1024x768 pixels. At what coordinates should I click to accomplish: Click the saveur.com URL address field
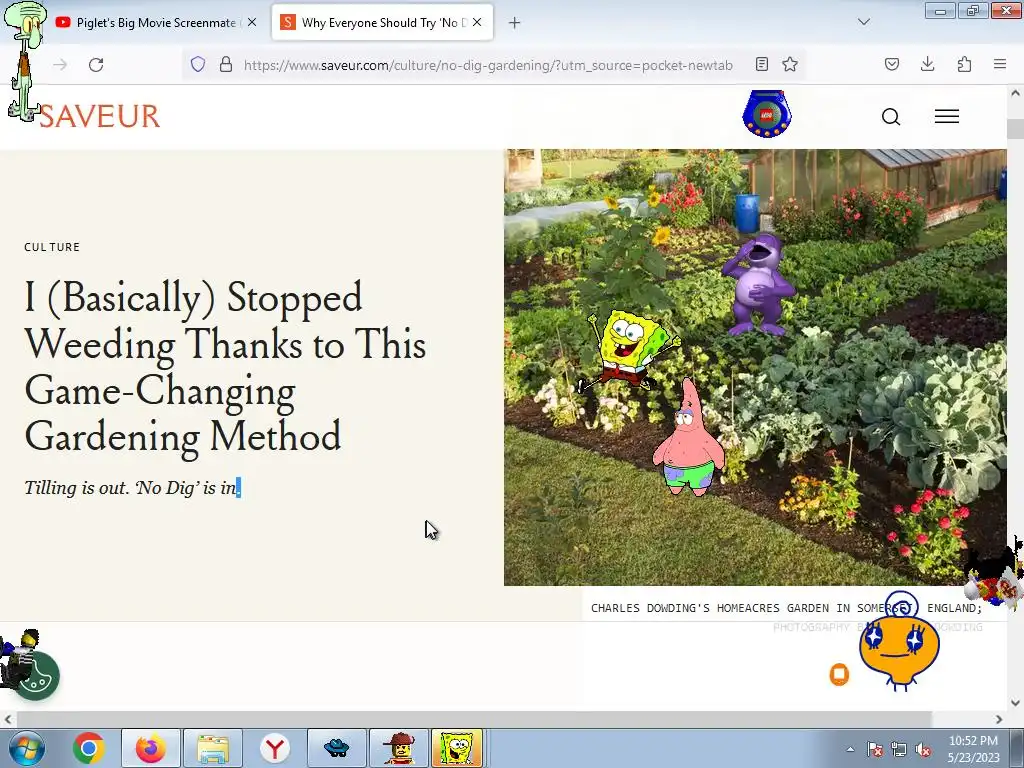click(488, 65)
